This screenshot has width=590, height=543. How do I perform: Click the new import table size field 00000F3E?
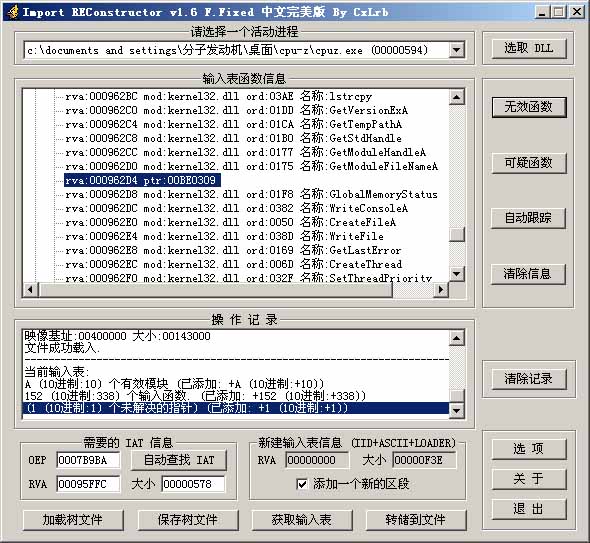pos(424,460)
